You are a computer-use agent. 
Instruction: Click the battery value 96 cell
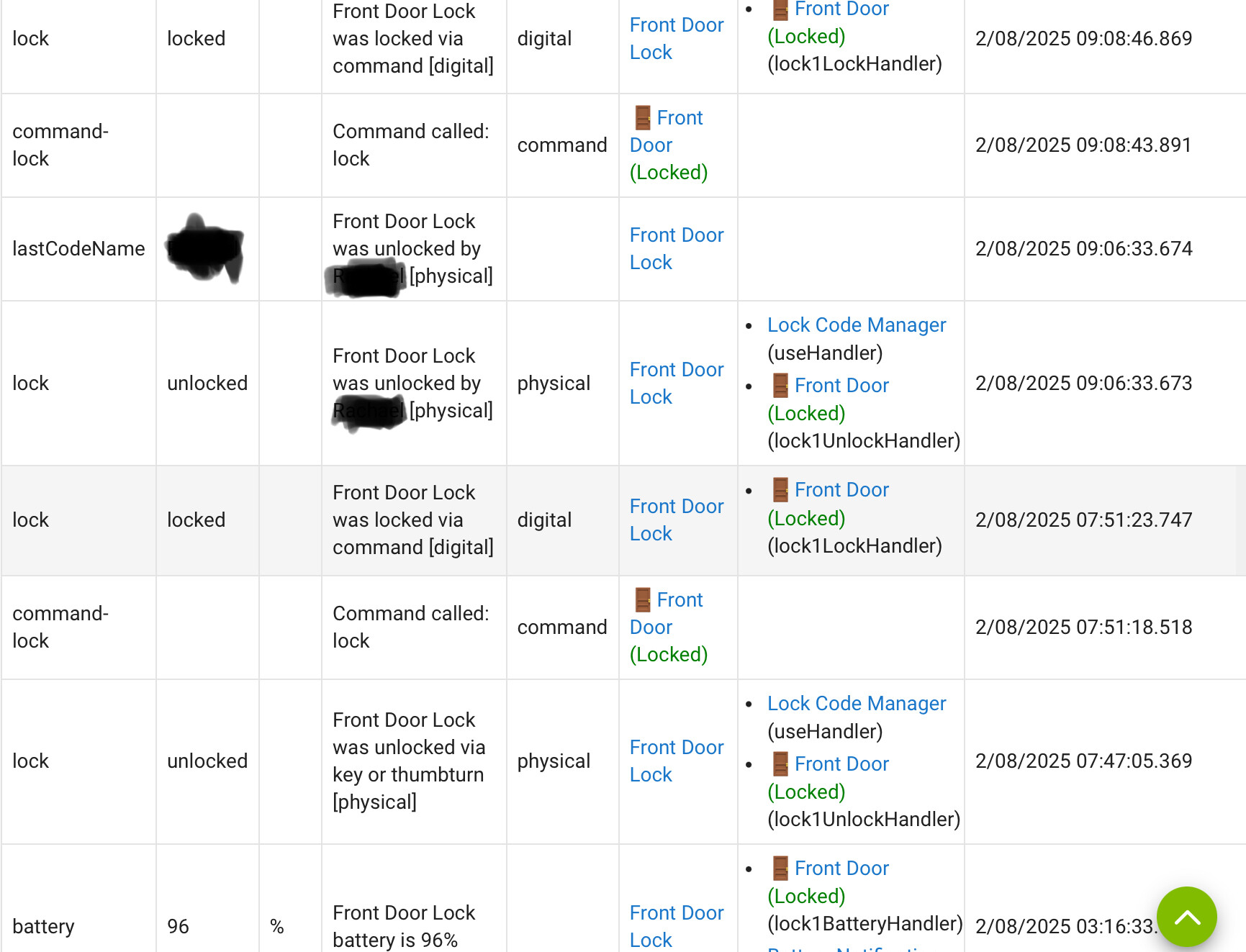(x=178, y=927)
